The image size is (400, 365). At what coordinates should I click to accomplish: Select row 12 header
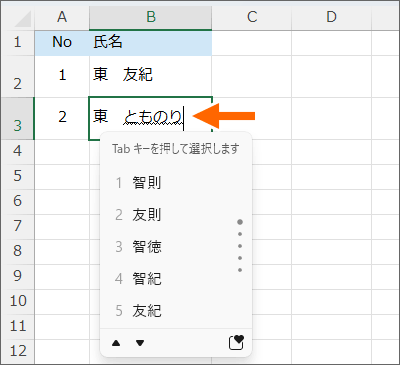[x=17, y=351]
